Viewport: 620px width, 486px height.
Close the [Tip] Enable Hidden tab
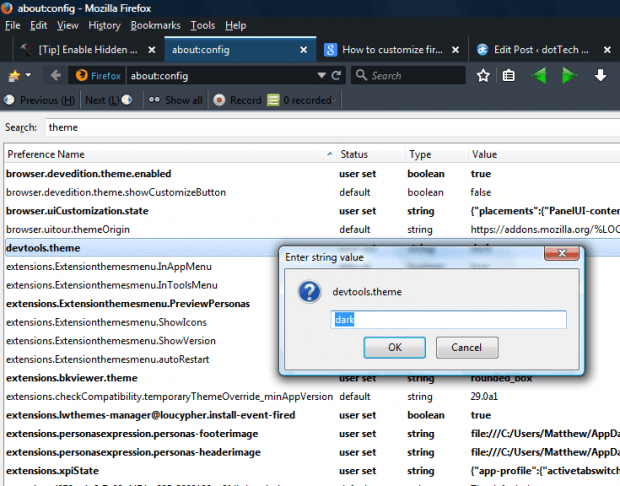(151, 50)
